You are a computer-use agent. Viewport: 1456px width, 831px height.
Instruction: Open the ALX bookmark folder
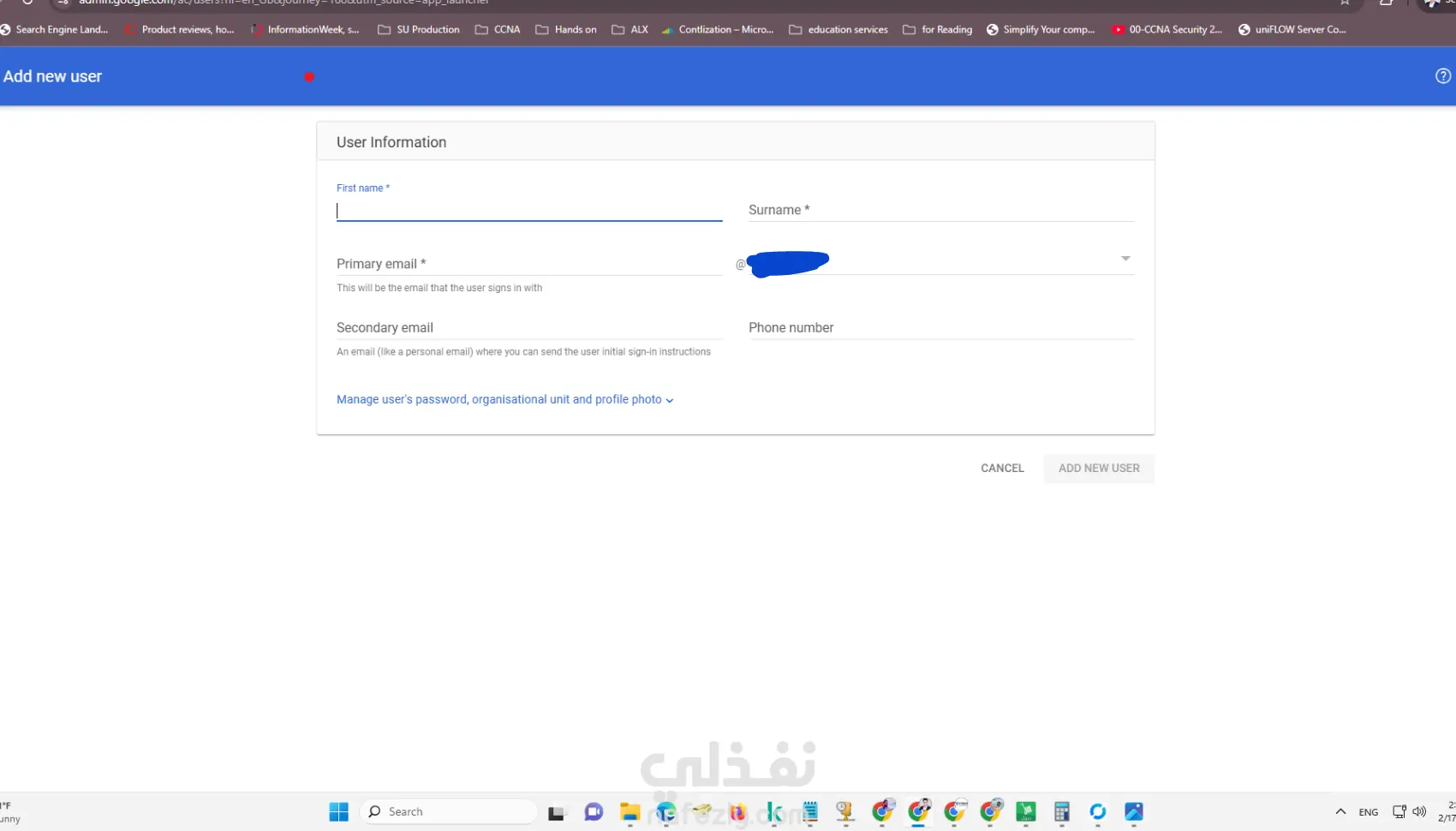point(630,29)
